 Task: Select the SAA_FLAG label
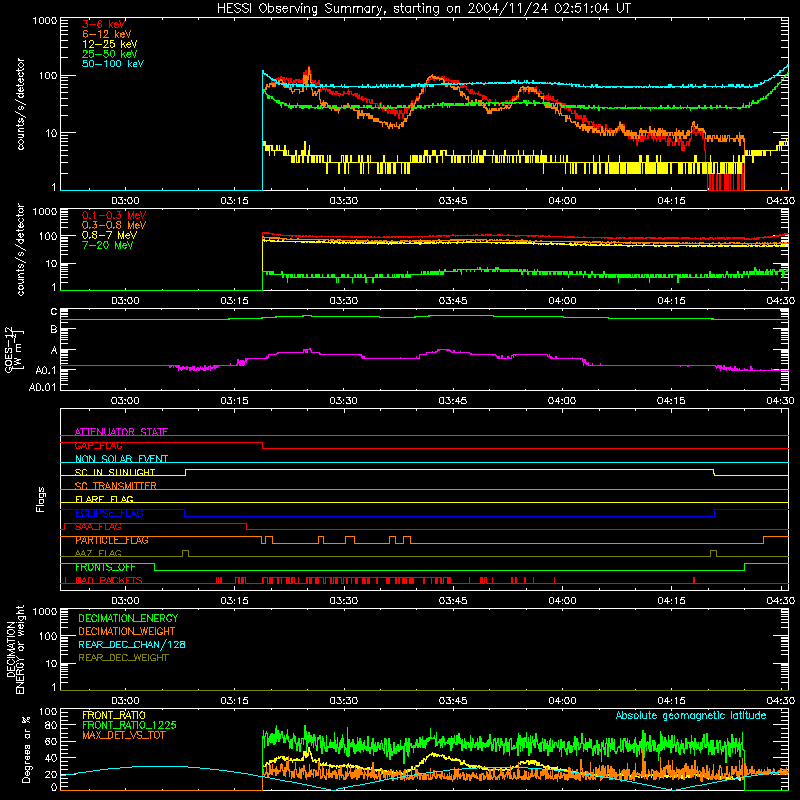pyautogui.click(x=98, y=527)
